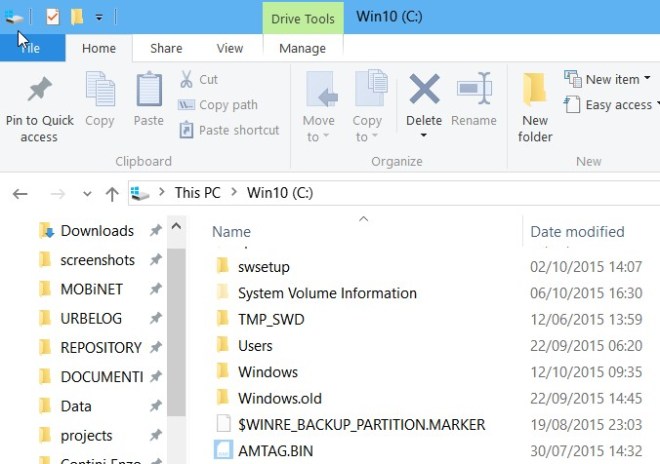Image resolution: width=660 pixels, height=464 pixels.
Task: Open the New item dropdown
Action: [608, 79]
